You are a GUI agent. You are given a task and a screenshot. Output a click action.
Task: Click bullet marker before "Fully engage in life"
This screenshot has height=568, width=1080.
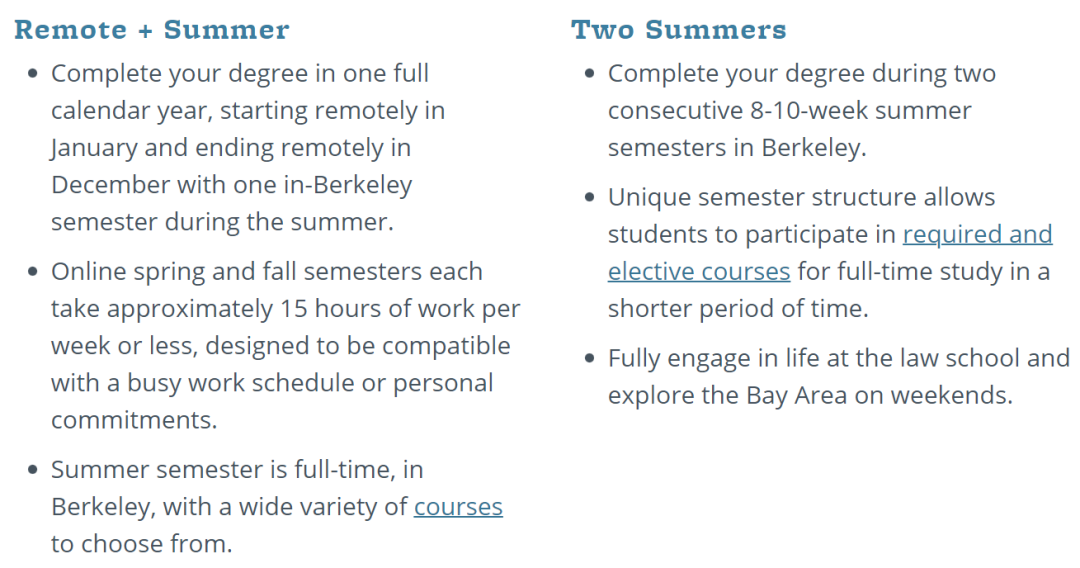(589, 358)
